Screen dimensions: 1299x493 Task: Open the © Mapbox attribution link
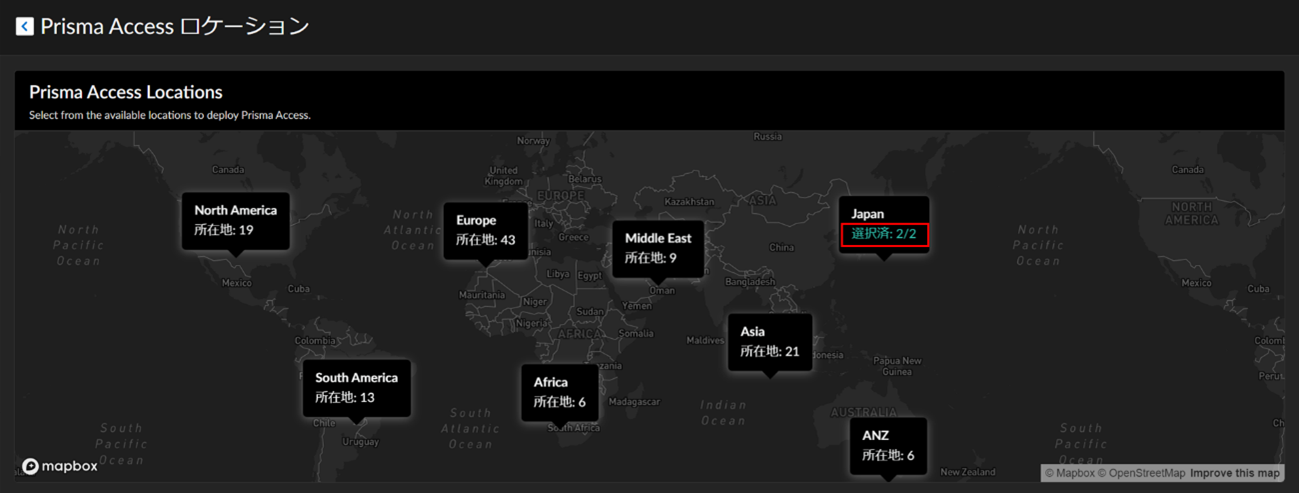click(x=1069, y=473)
